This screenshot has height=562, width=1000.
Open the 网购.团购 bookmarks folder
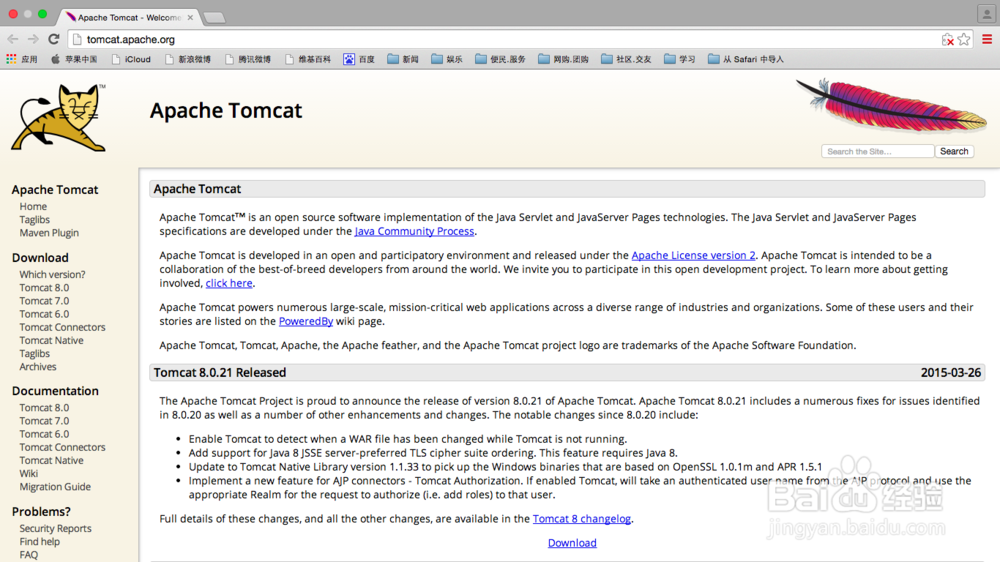tap(564, 59)
